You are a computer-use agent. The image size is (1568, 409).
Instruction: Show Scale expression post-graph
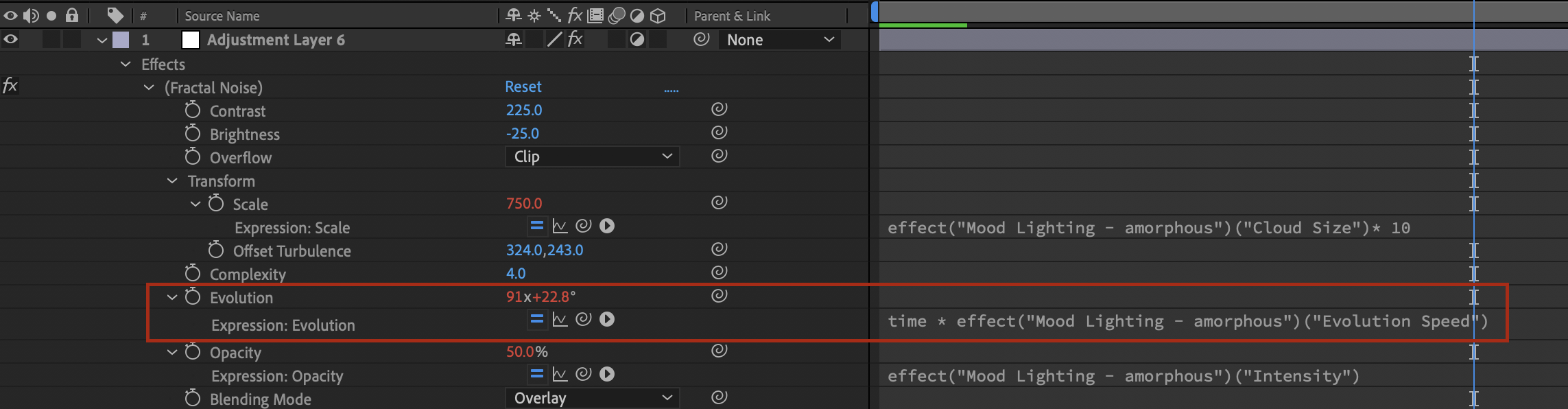(560, 226)
